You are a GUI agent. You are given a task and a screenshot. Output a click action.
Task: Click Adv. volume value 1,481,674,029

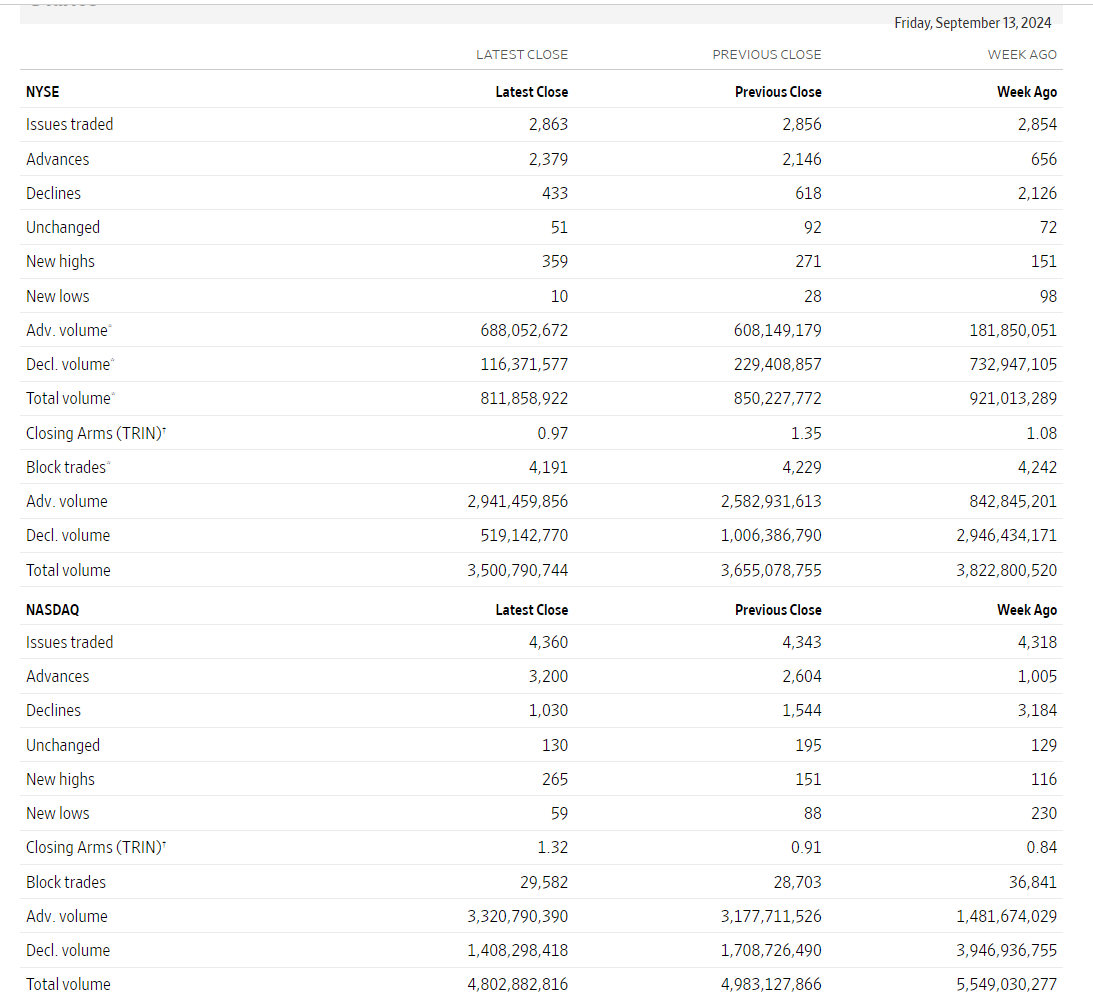click(1007, 917)
